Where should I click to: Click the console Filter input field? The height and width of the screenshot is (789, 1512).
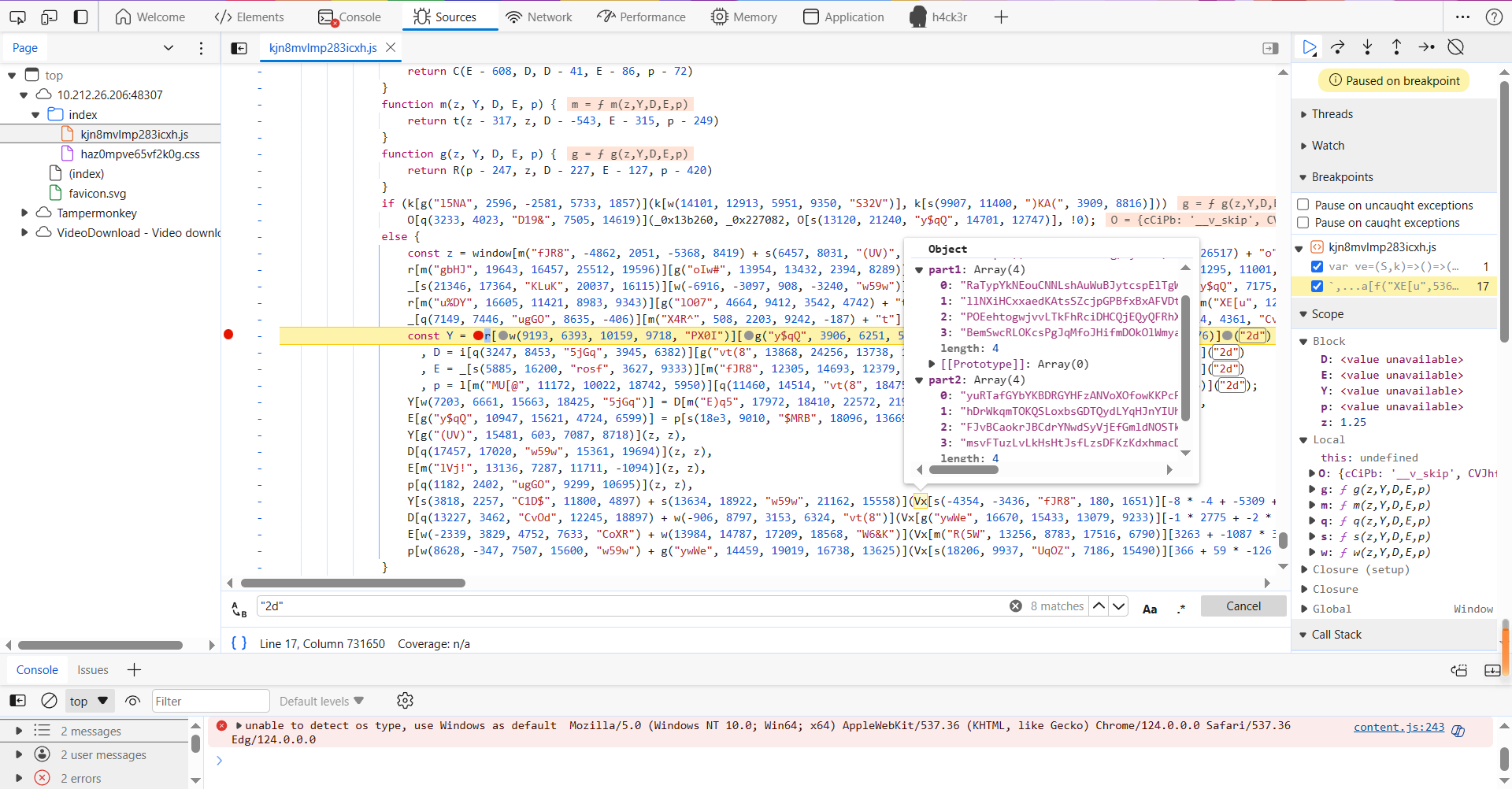209,701
